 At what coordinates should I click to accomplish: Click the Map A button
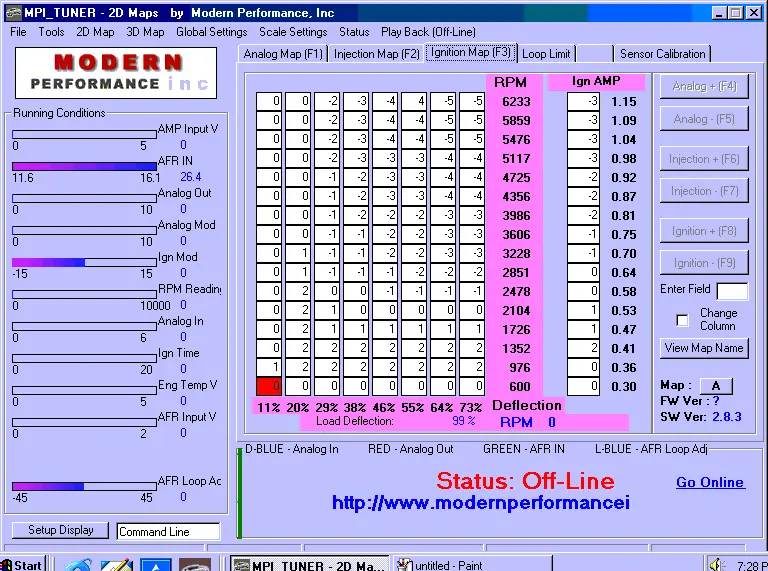pyautogui.click(x=715, y=386)
